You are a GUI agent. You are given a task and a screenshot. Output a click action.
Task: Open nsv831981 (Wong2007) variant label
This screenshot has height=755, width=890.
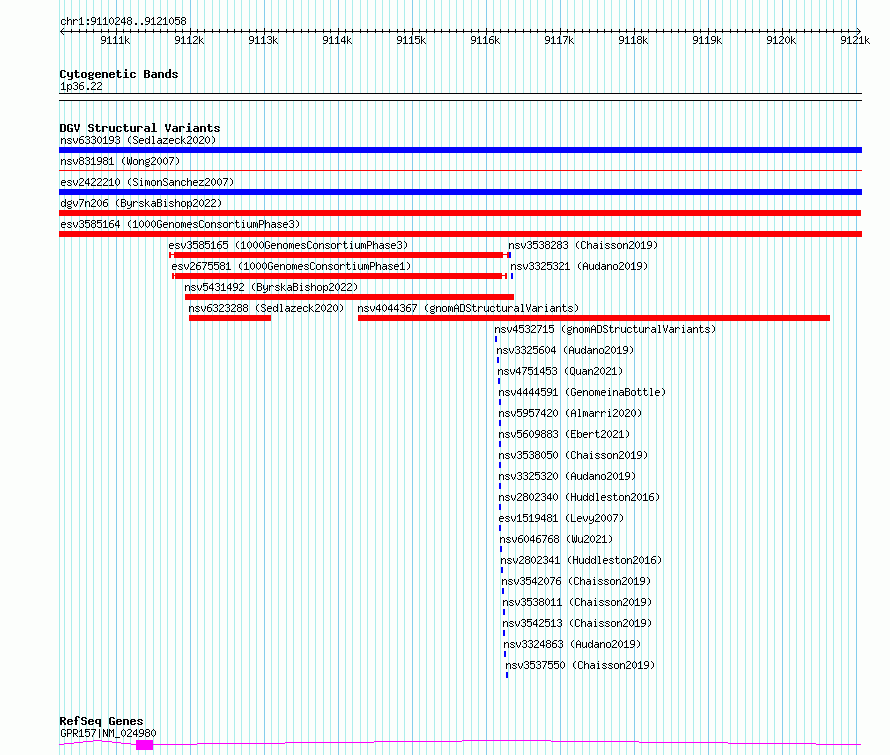(x=120, y=161)
